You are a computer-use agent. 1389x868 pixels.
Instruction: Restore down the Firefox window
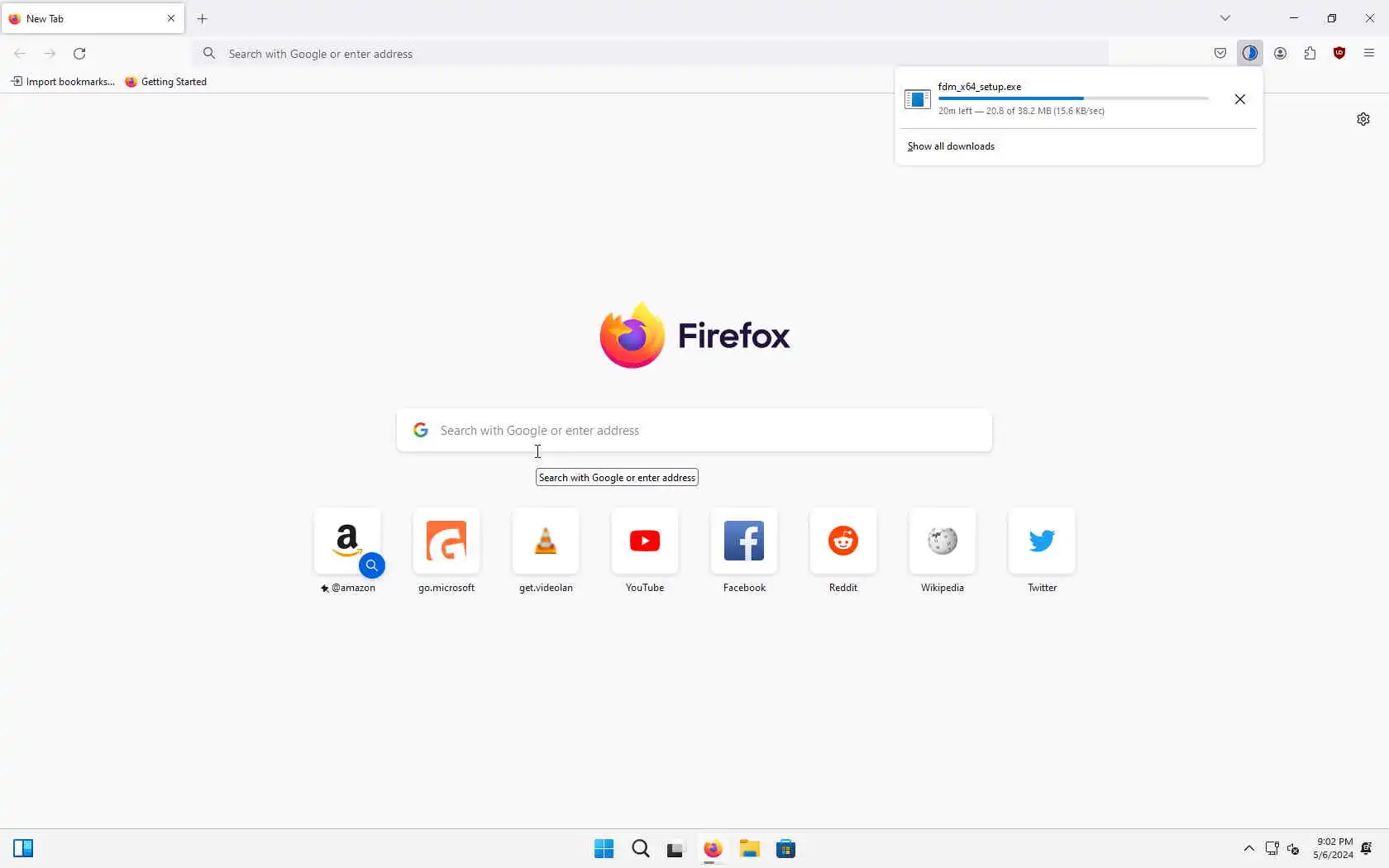1332,18
